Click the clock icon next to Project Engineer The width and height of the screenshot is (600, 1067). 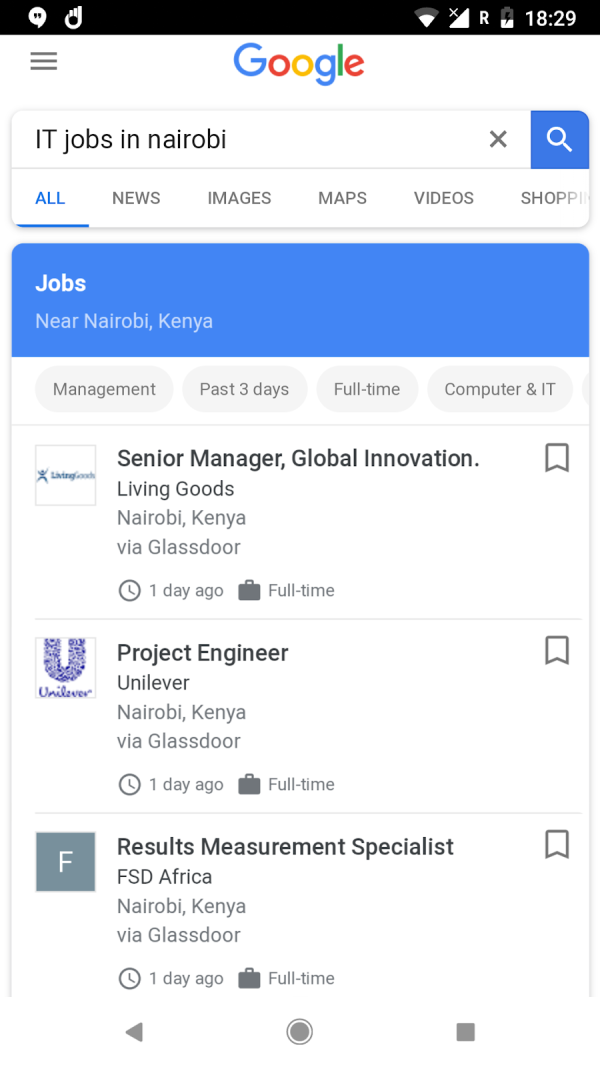click(x=129, y=784)
